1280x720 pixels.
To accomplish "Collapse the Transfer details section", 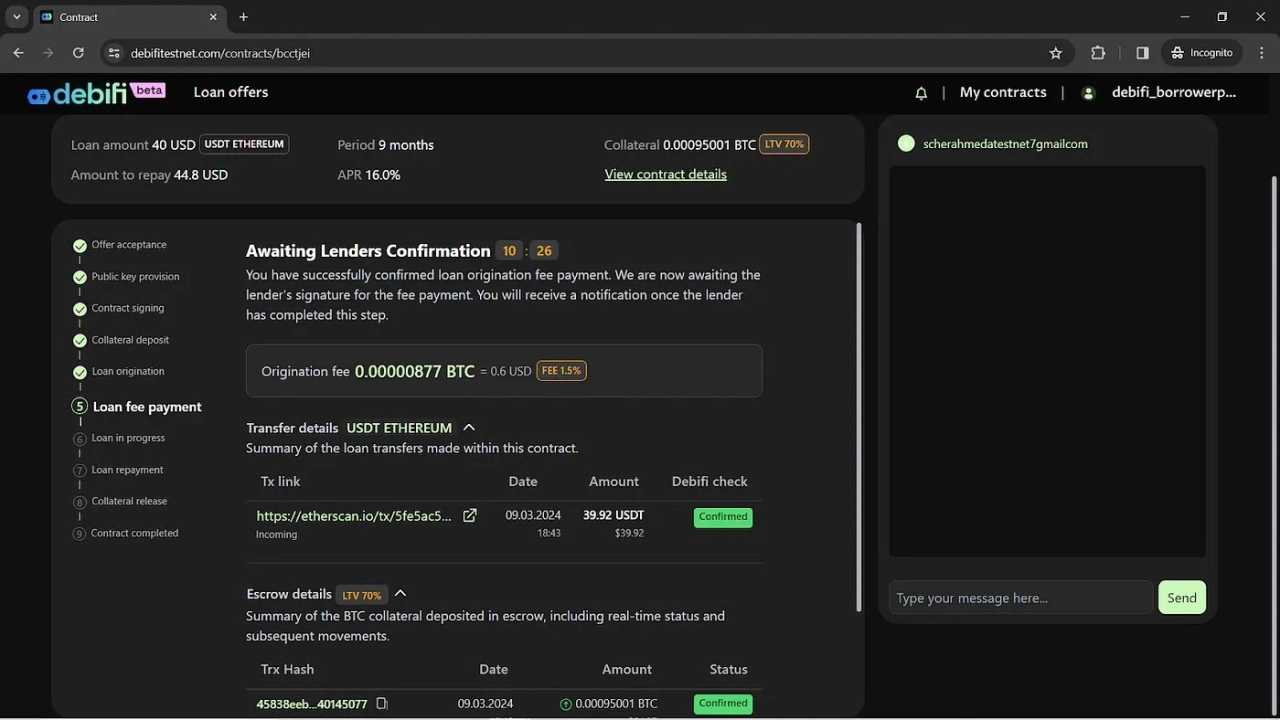I will point(469,428).
